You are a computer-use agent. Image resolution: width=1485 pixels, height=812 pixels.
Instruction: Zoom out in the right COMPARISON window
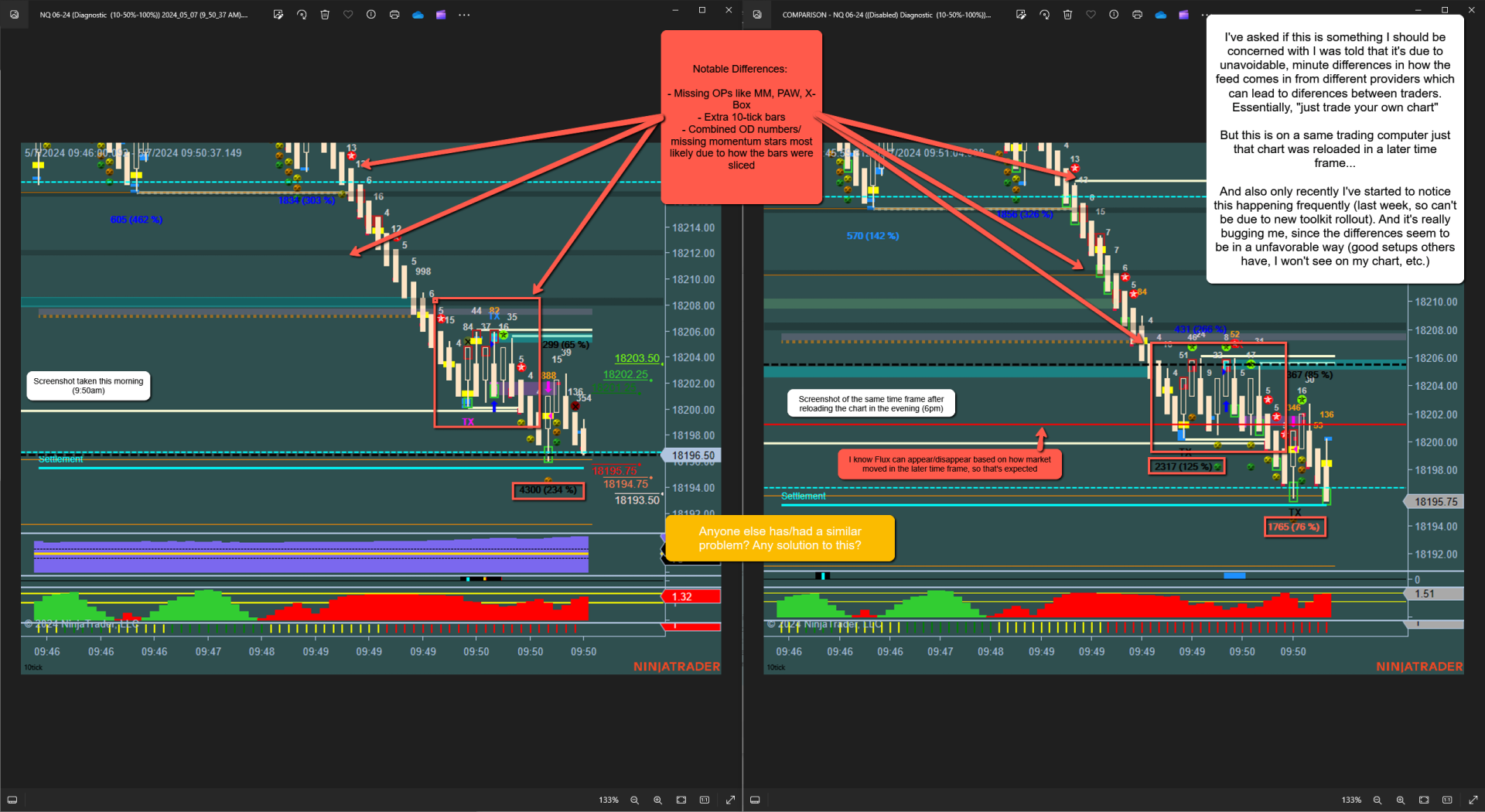point(1377,800)
